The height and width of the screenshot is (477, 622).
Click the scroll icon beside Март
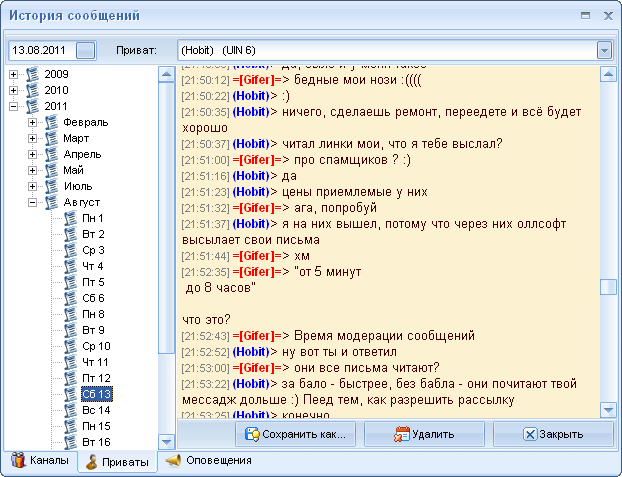(52, 138)
